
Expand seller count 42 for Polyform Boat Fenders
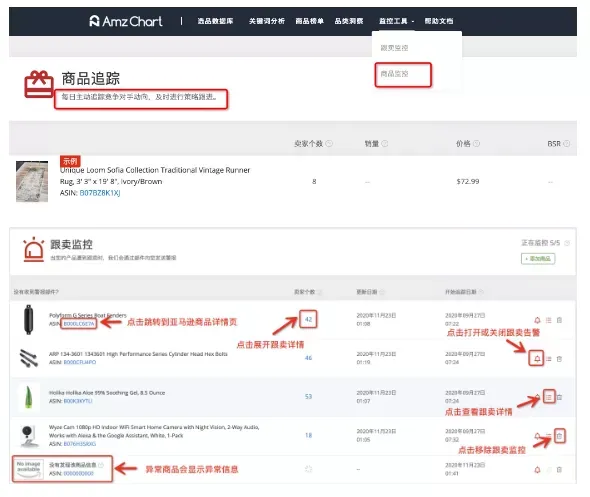308,319
